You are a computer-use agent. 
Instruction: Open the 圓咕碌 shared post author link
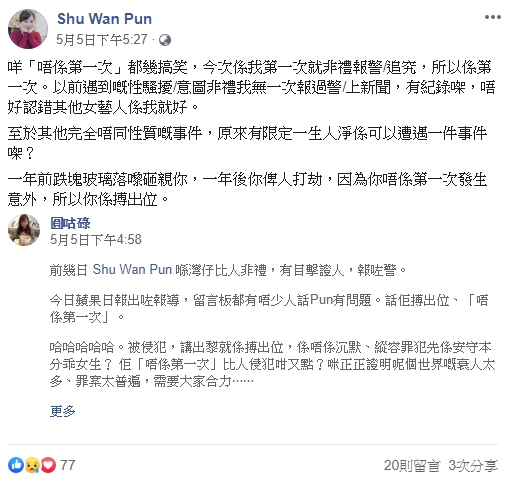click(x=70, y=223)
